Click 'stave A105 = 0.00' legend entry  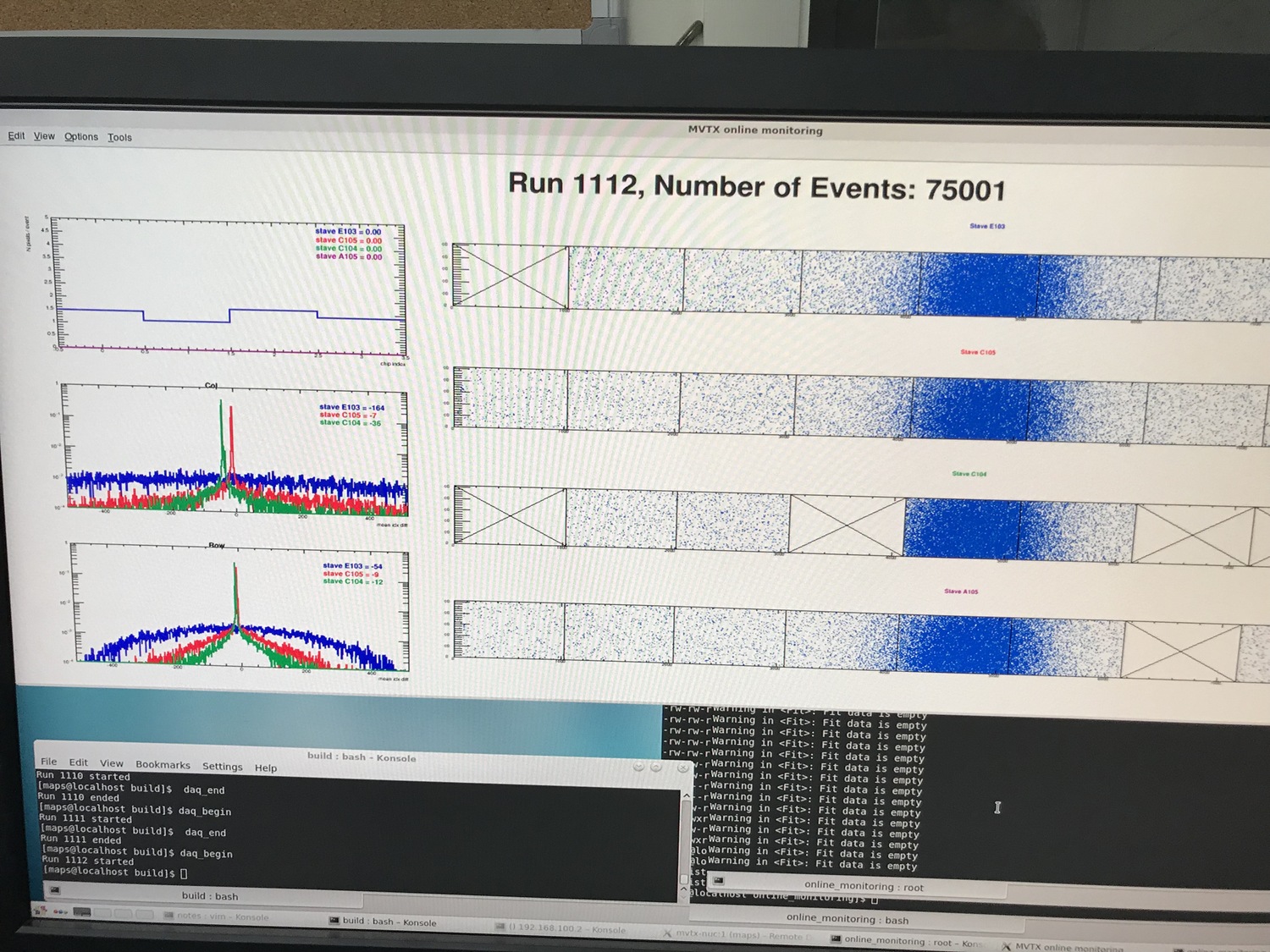pos(349,256)
